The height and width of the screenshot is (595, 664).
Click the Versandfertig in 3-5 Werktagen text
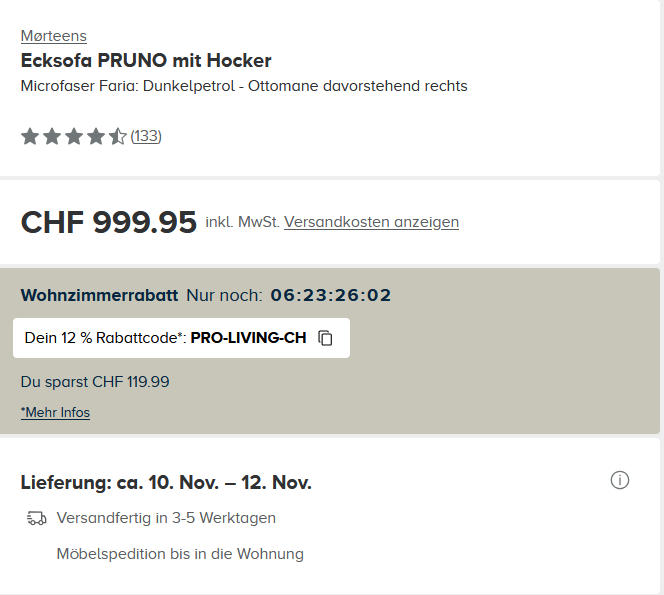(x=166, y=518)
